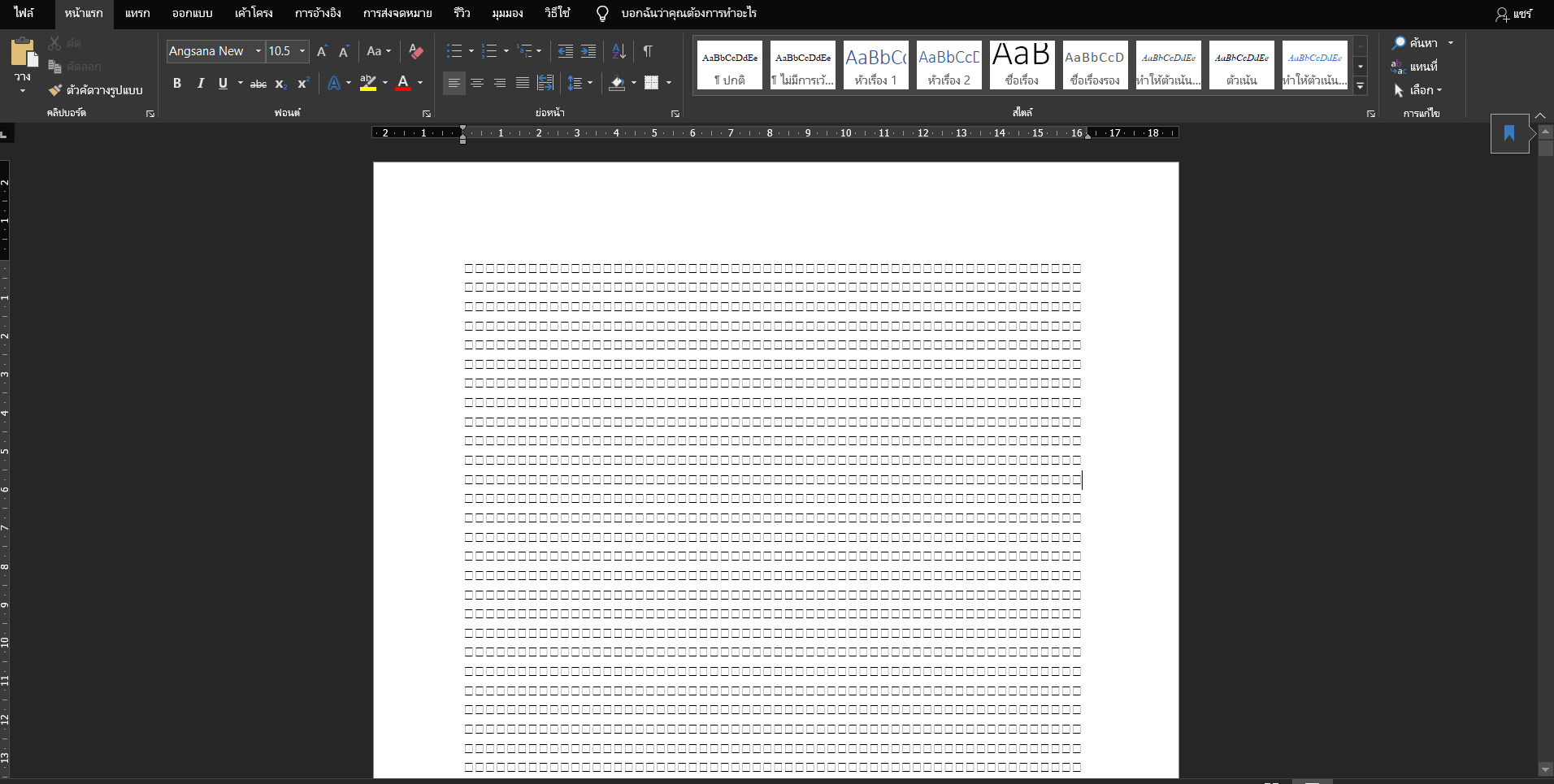Screen dimensions: 1554x784
Task: Toggle Bold formatting
Action: coord(177,83)
